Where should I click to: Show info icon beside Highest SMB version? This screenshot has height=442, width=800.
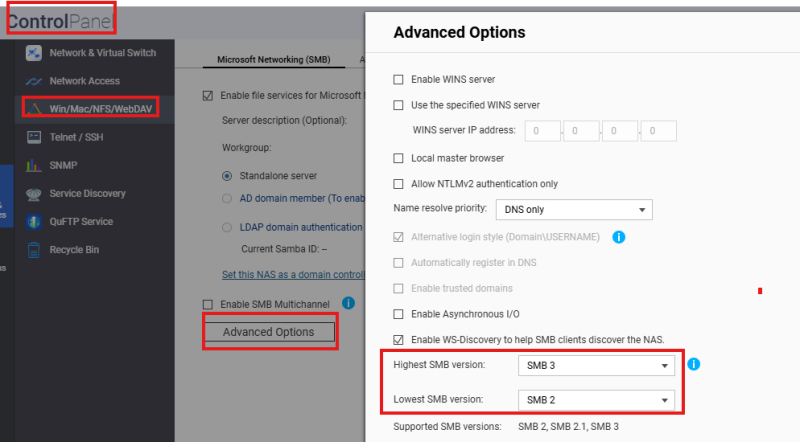pos(693,364)
